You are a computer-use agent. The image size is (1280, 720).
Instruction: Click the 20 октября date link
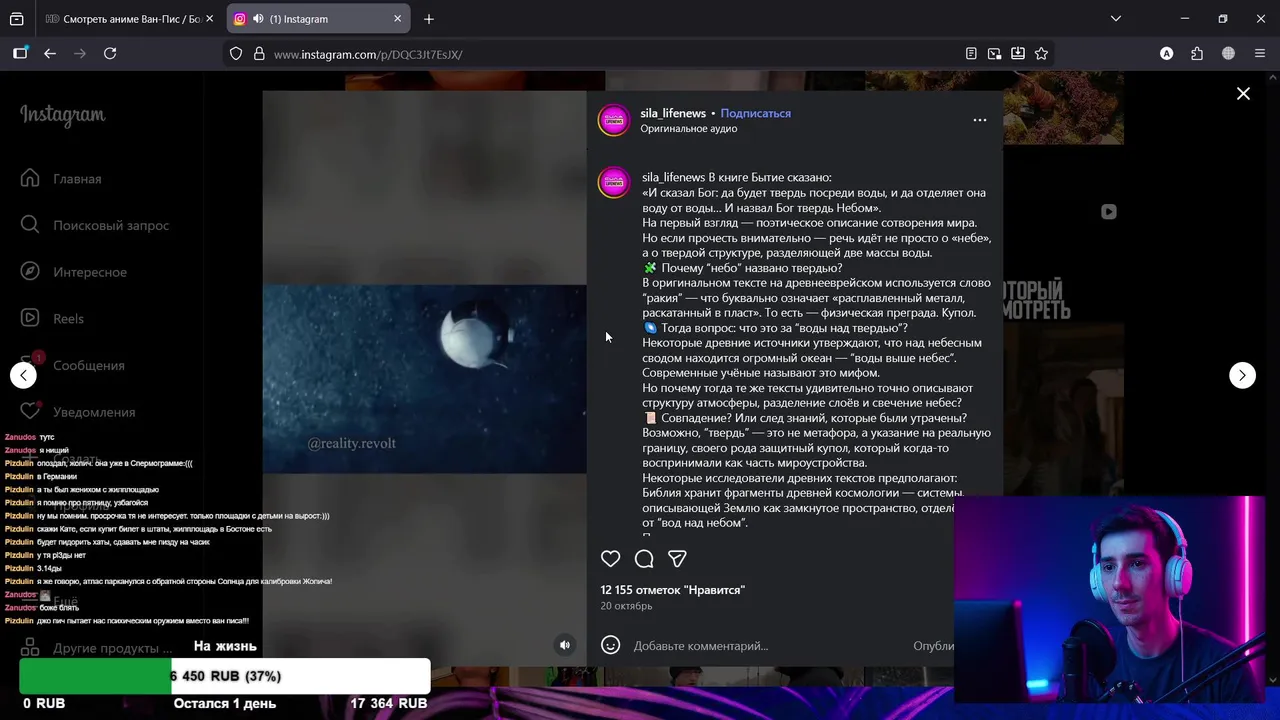point(626,606)
